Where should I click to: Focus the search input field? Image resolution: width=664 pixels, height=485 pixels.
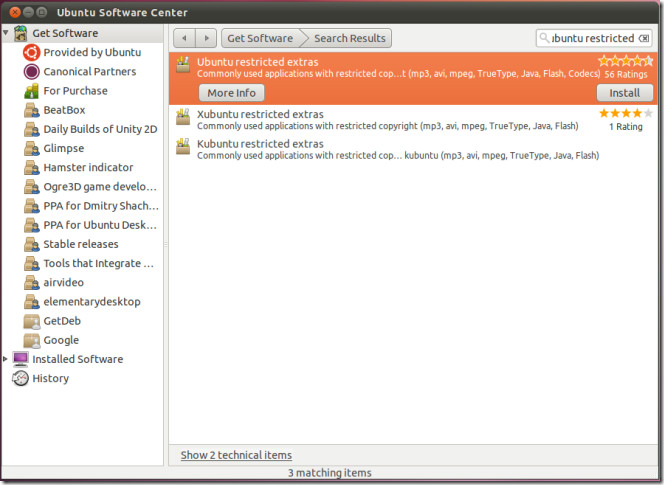pos(593,38)
